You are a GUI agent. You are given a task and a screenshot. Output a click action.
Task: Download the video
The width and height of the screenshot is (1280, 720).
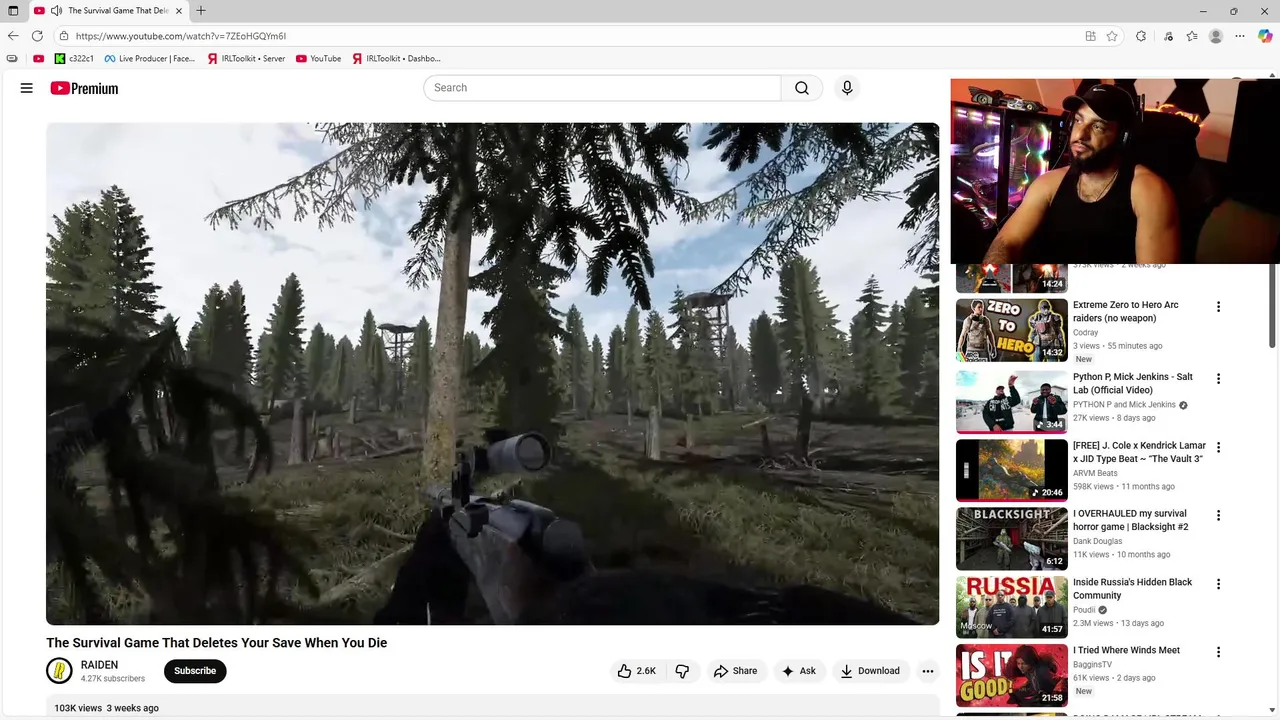click(870, 671)
